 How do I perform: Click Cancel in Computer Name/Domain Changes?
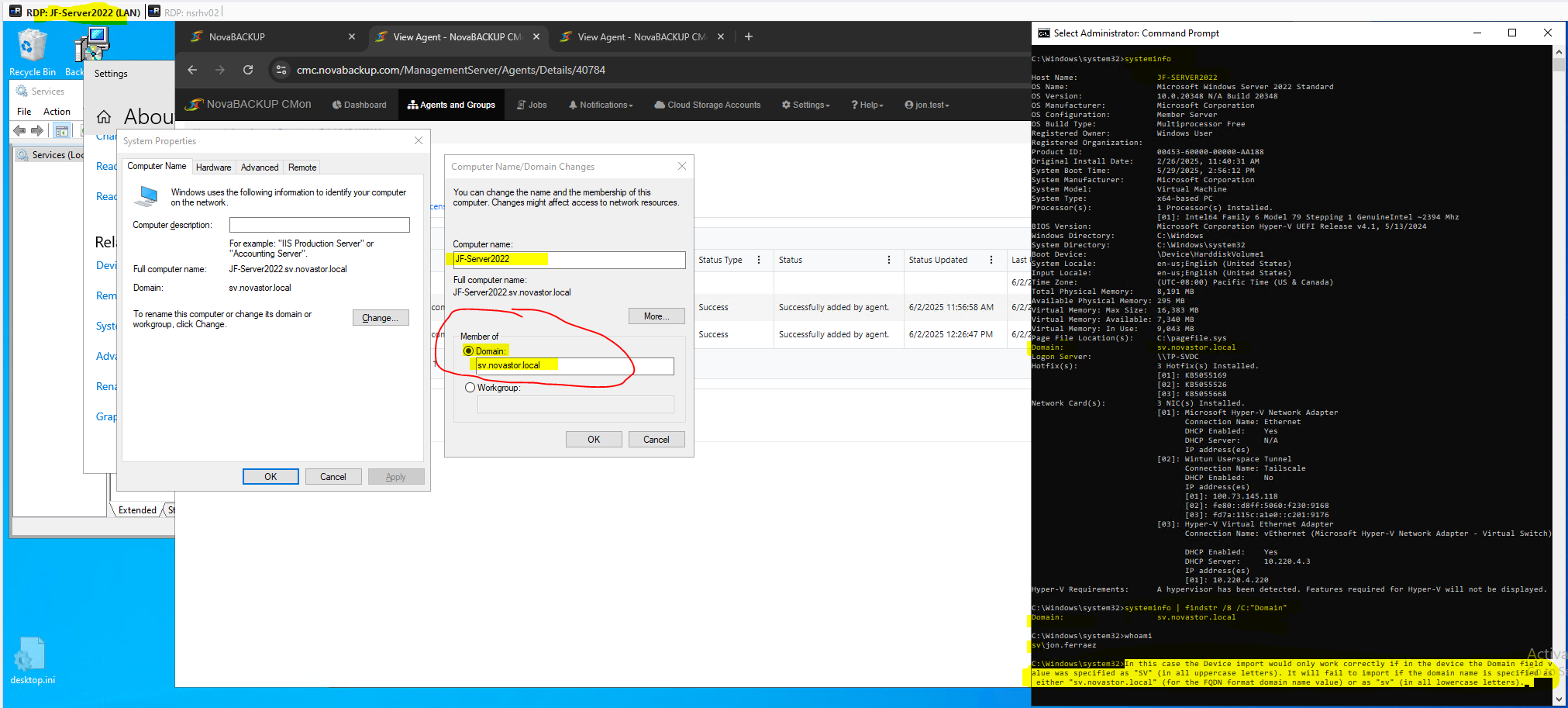656,440
